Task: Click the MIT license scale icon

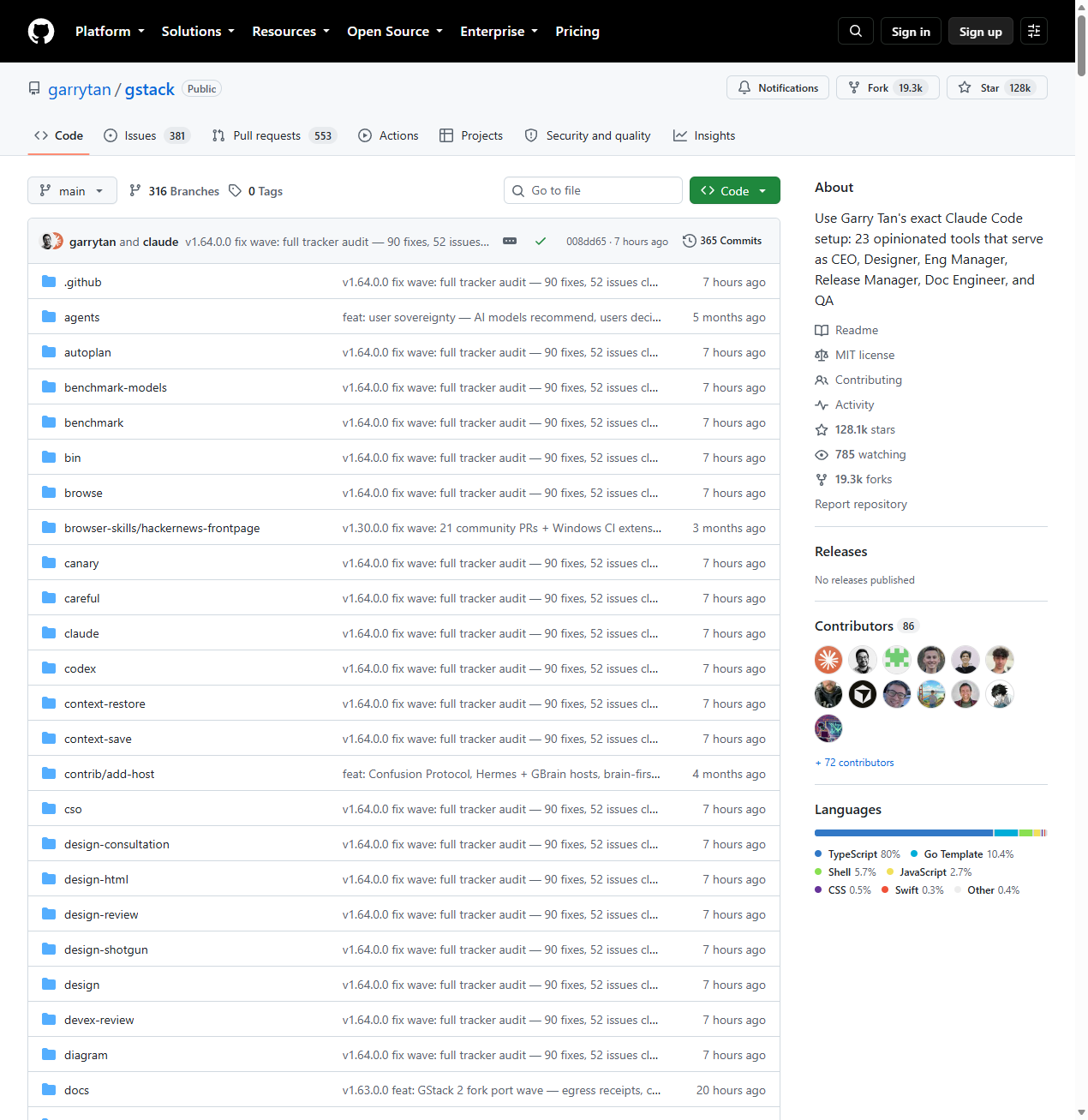Action: pos(822,355)
